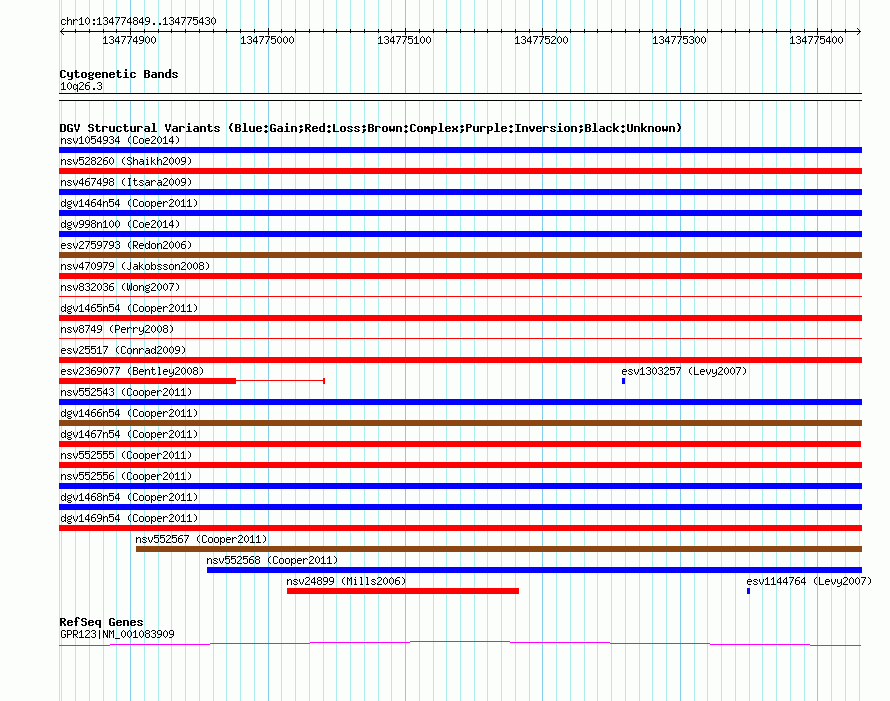
Task: Click the thin red nsv8749 loss line
Action: click(460, 338)
